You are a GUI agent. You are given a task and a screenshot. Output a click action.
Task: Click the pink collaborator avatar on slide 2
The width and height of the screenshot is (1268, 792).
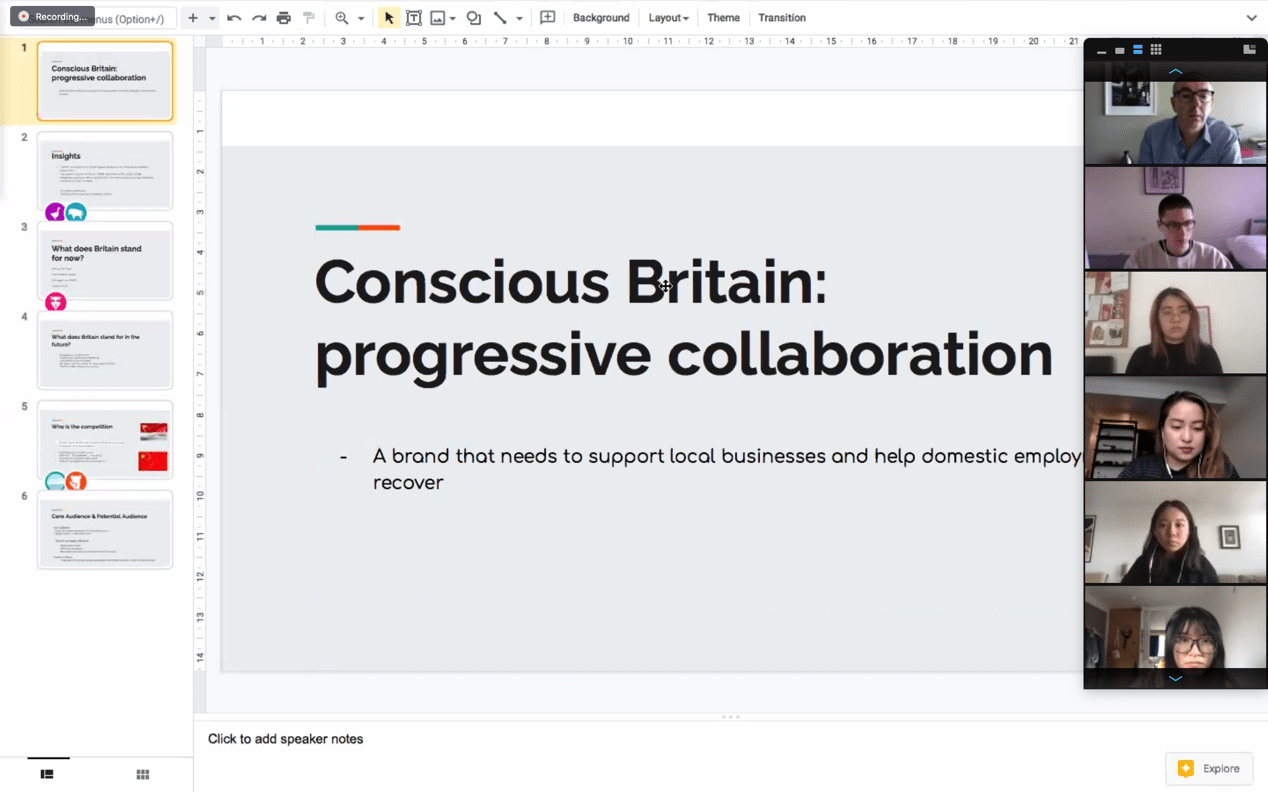pos(55,212)
